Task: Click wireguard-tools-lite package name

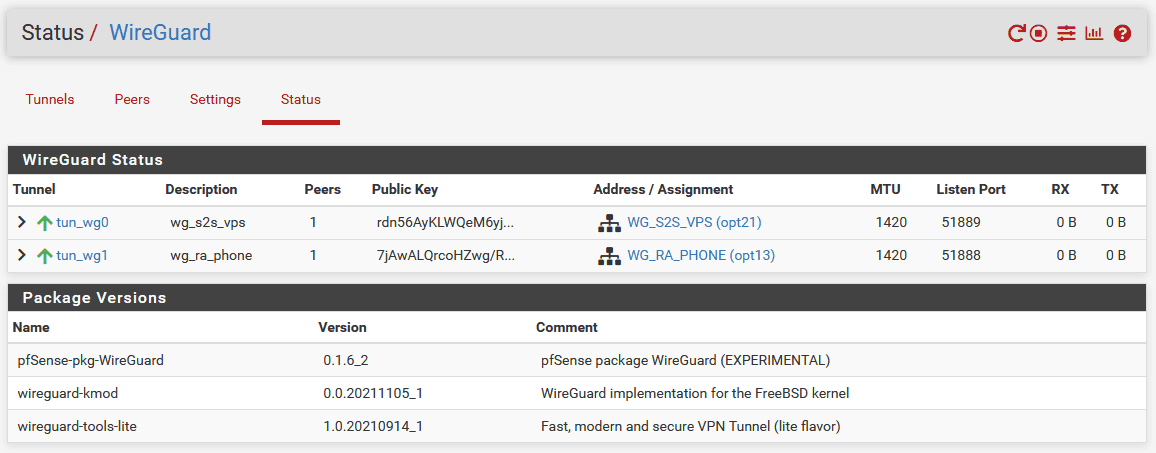Action: [77, 427]
